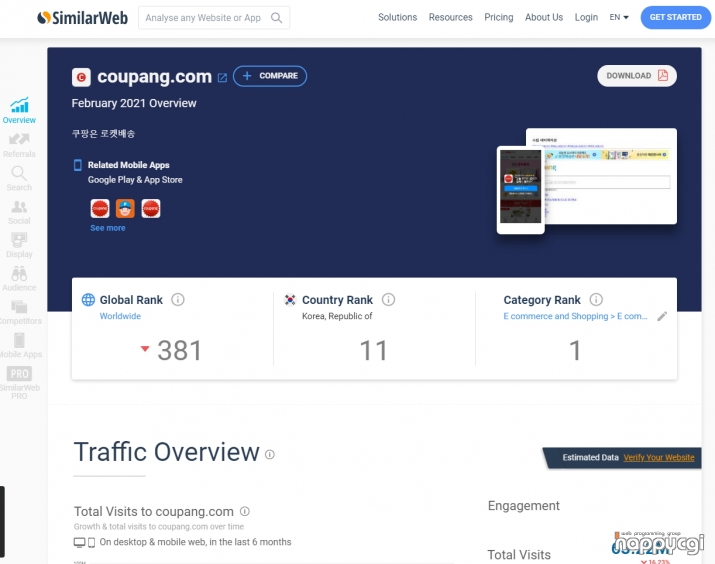Click the E commerce and Shopping category link

point(575,316)
